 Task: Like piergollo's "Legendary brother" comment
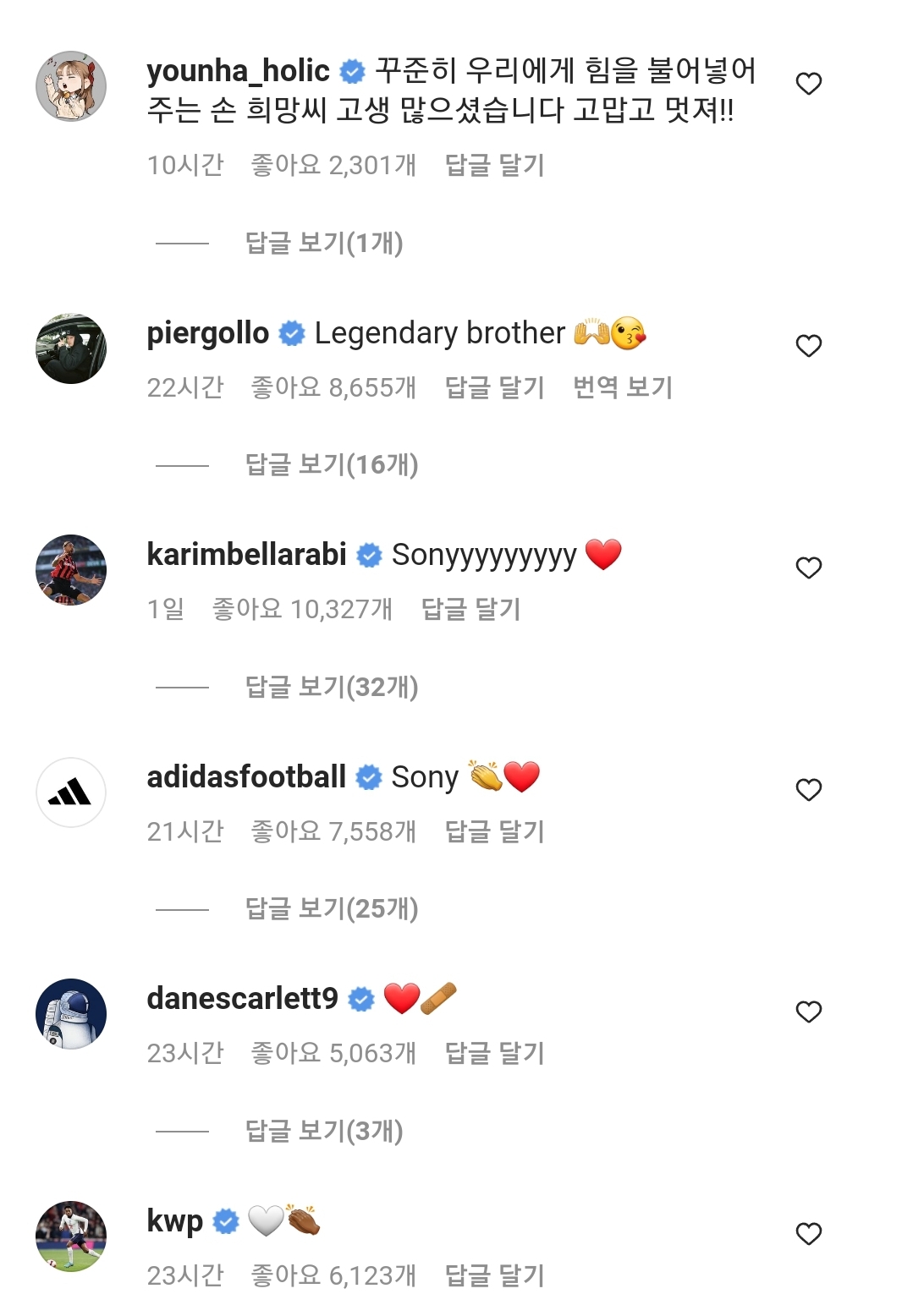809,346
